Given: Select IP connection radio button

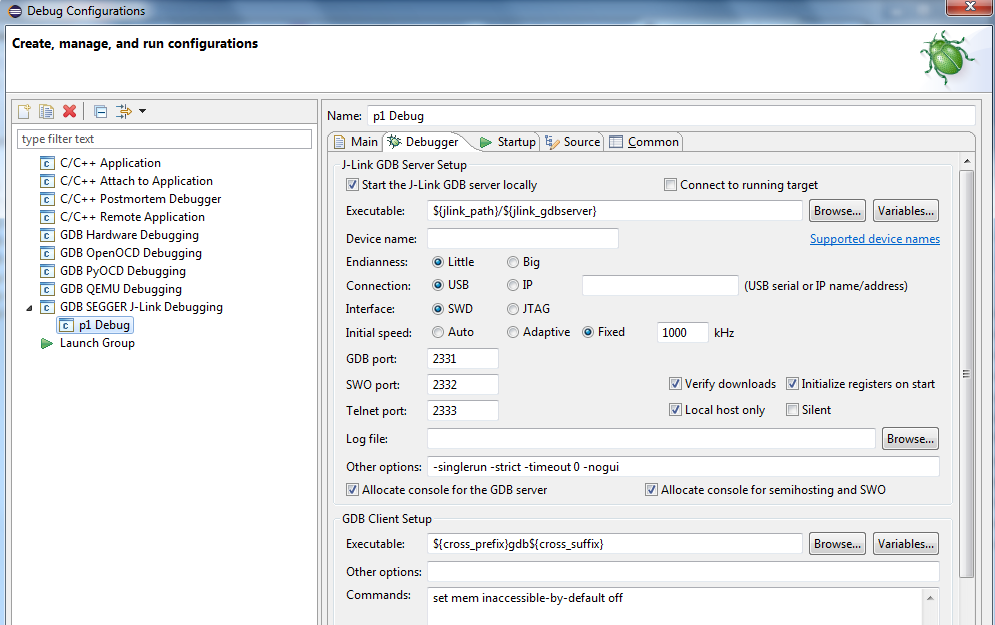Looking at the screenshot, I should (x=513, y=286).
